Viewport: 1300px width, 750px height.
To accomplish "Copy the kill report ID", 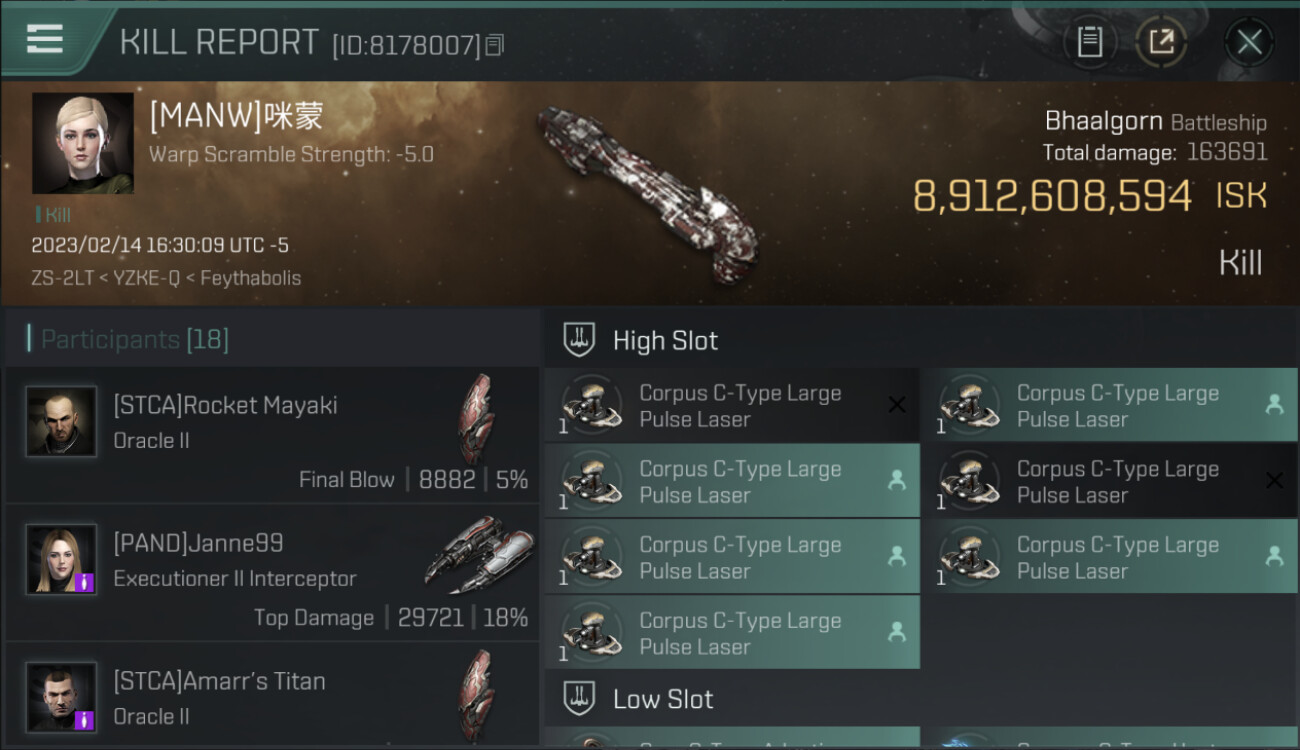I will pyautogui.click(x=495, y=45).
